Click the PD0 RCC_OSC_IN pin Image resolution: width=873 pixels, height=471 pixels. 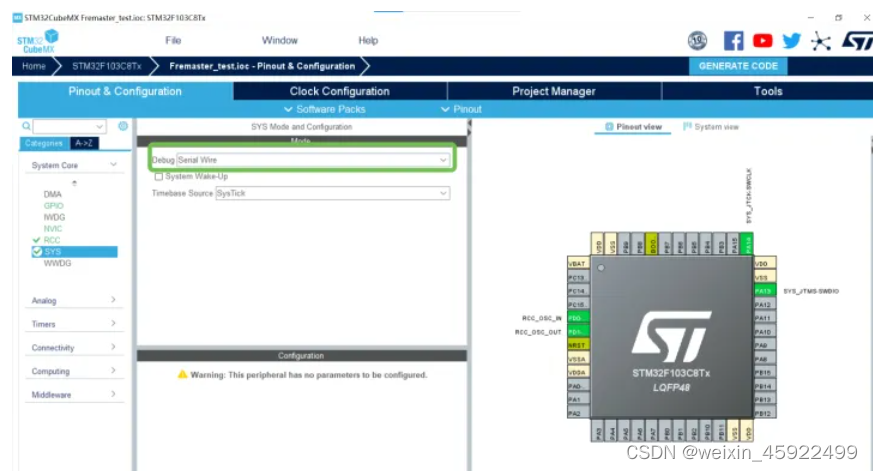[x=578, y=318]
